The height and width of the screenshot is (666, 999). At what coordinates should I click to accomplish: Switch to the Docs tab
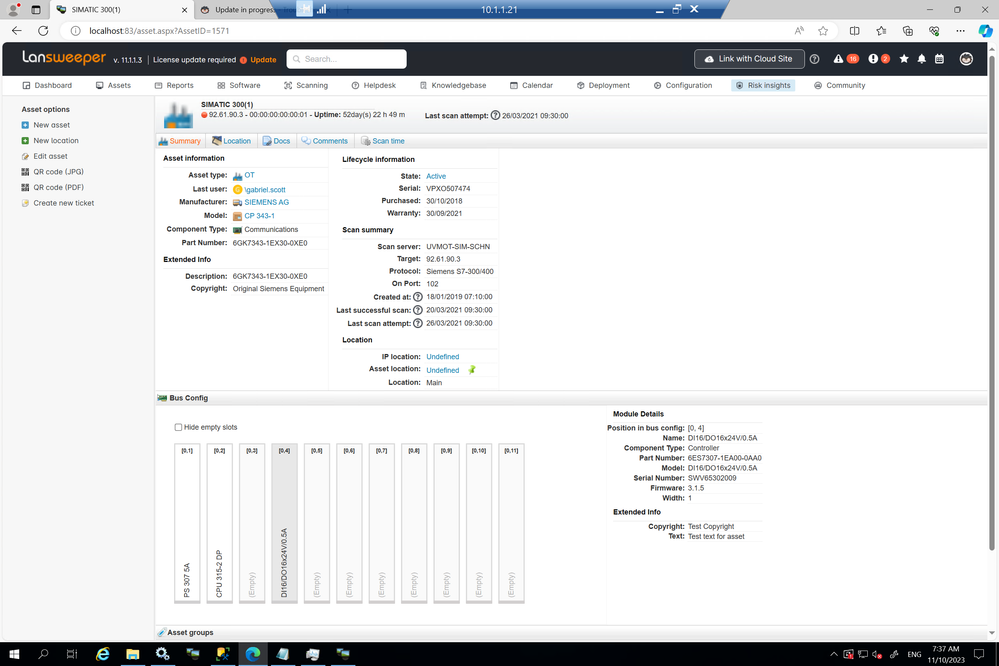click(x=277, y=141)
